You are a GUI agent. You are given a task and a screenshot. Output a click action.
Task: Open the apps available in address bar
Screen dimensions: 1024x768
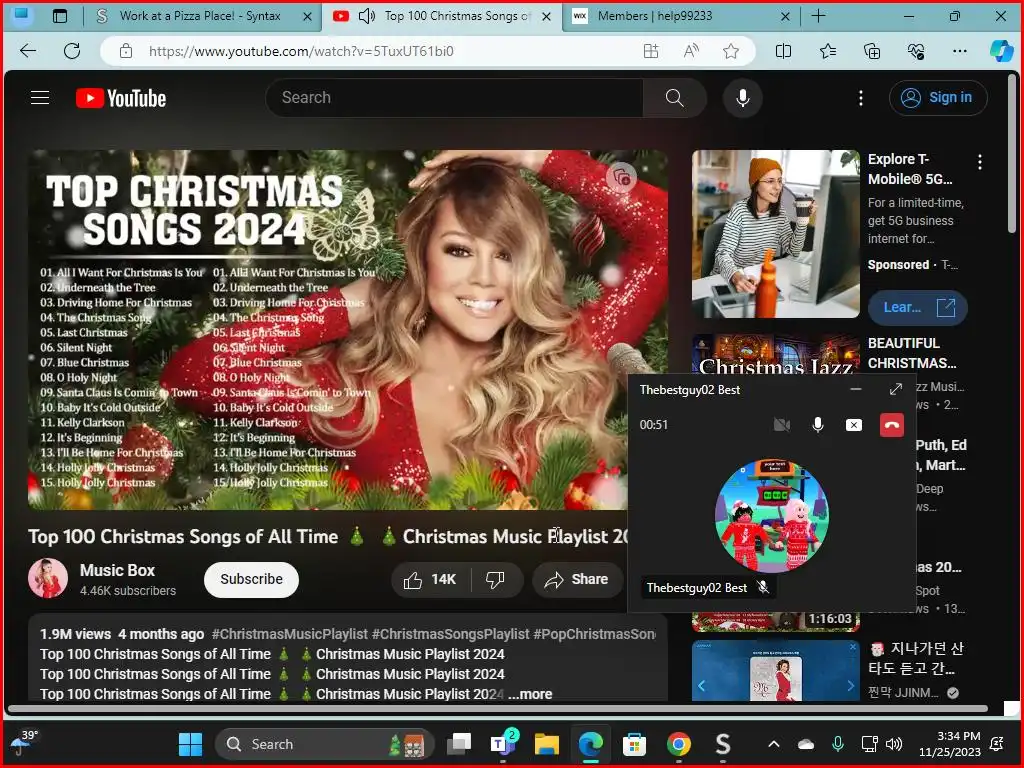point(651,51)
